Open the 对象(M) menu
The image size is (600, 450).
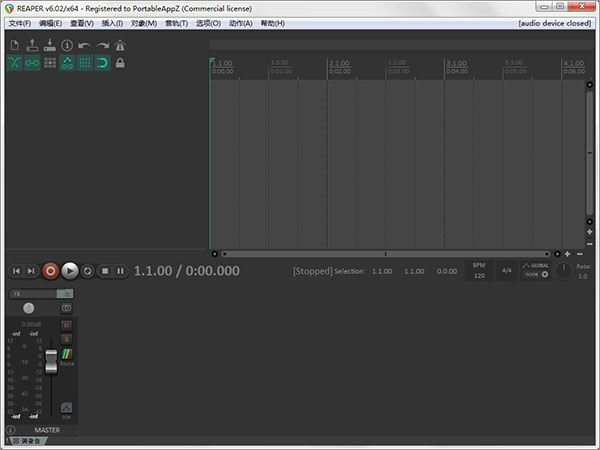pos(144,23)
